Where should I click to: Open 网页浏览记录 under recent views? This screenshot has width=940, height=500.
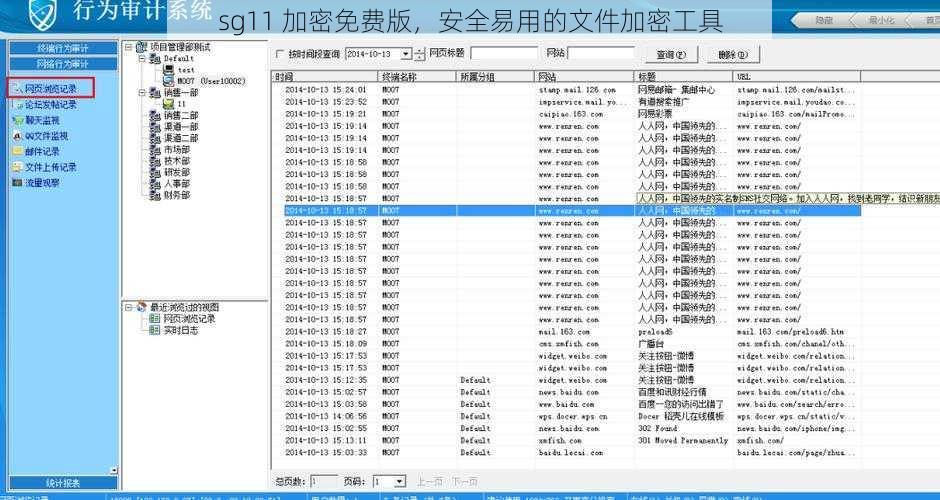tap(189, 318)
